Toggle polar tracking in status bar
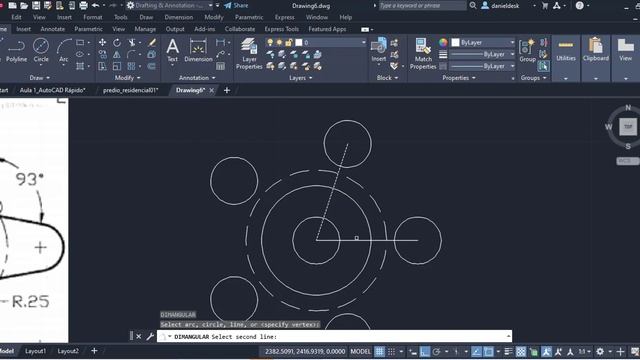Viewport: 640px width, 360px height. point(436,351)
